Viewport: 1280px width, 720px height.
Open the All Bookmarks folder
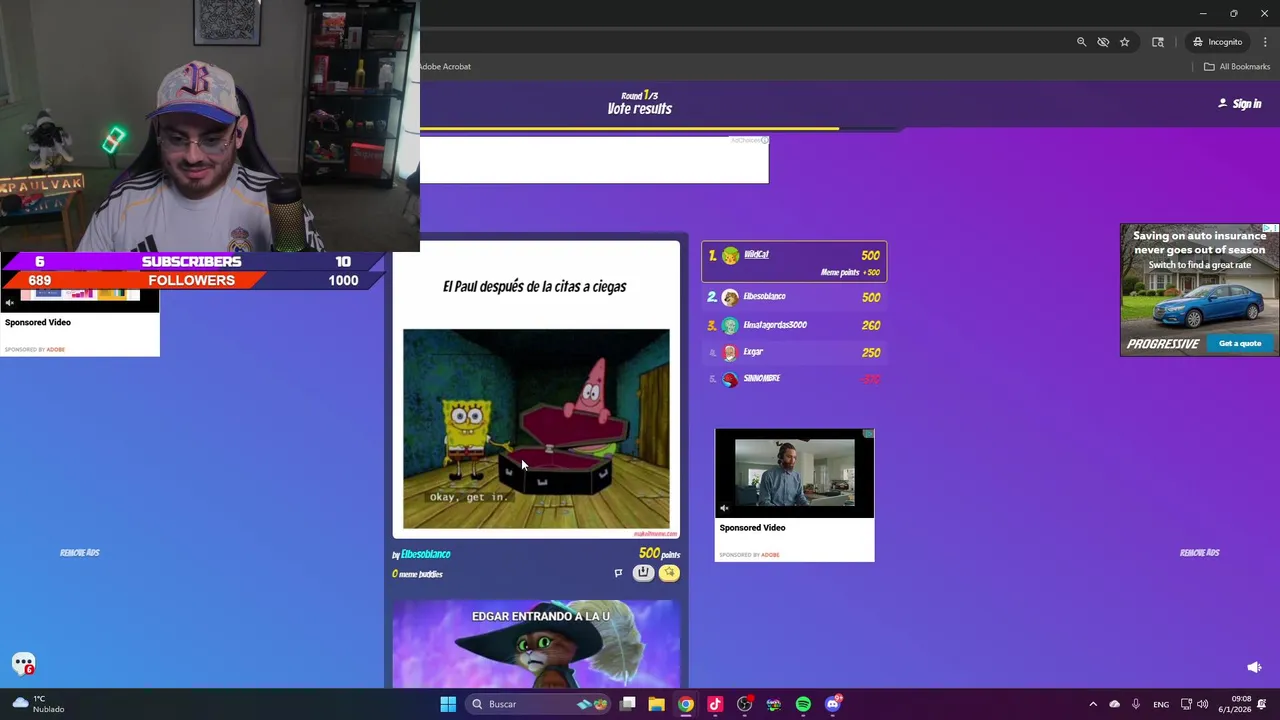pos(1237,67)
